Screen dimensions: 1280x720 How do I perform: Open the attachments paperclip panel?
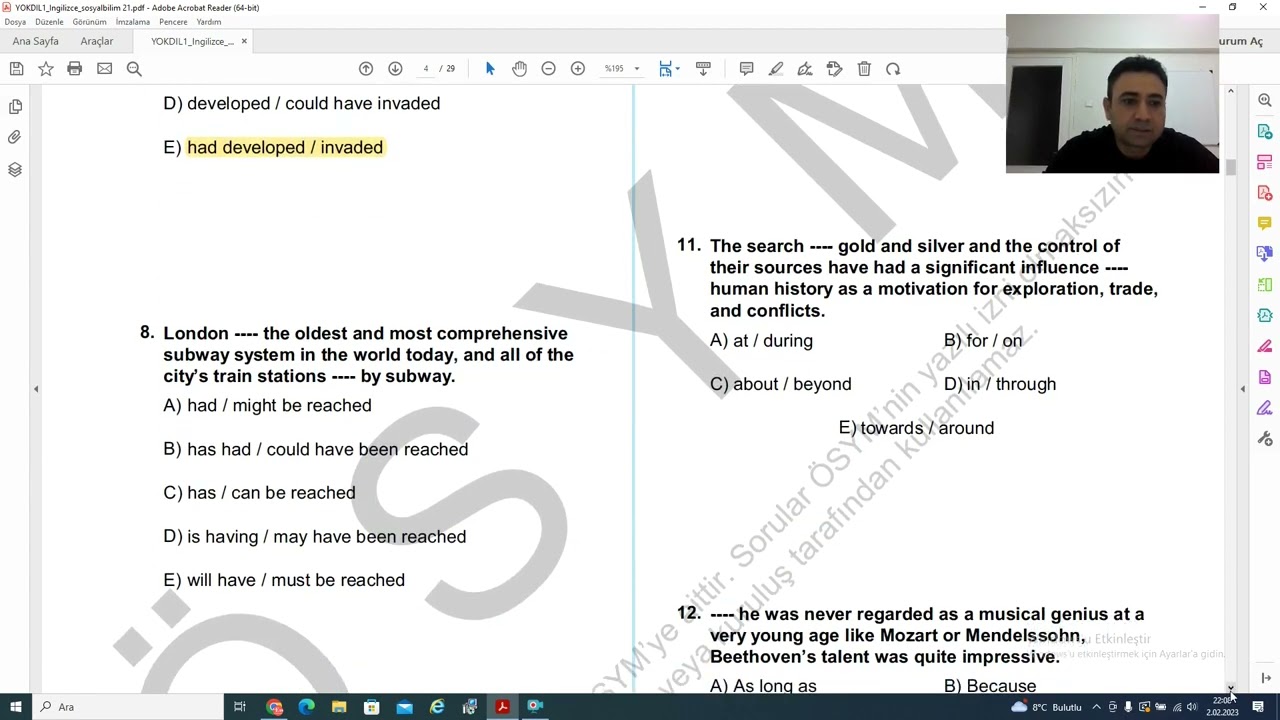tap(15, 138)
